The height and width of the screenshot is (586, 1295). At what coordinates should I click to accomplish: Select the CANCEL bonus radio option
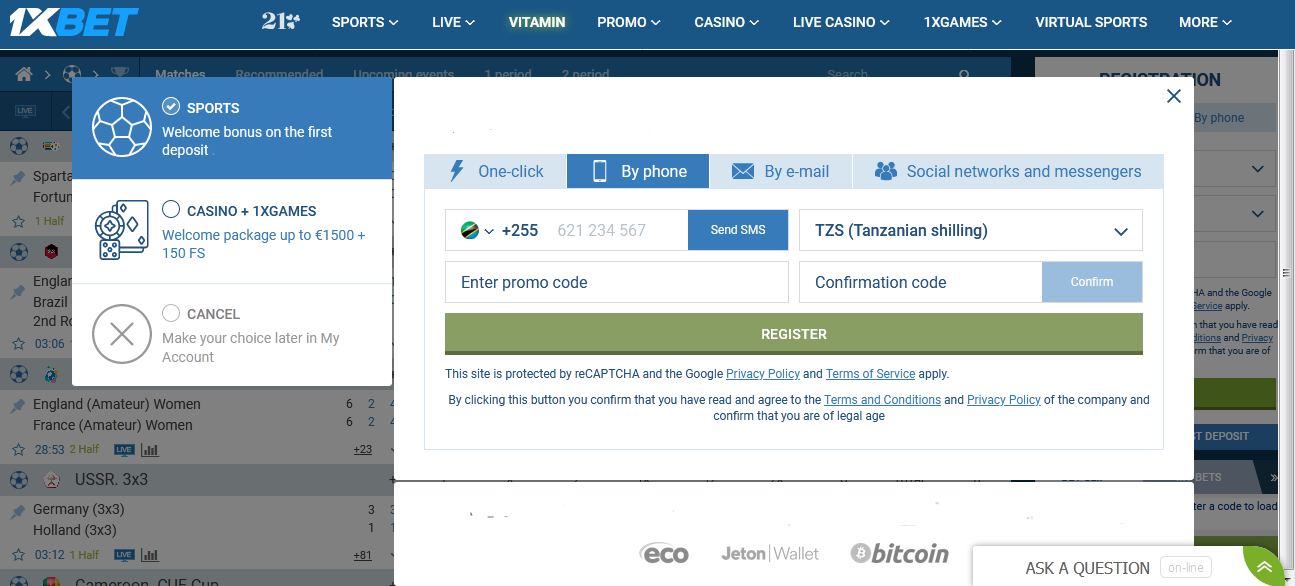click(x=171, y=313)
